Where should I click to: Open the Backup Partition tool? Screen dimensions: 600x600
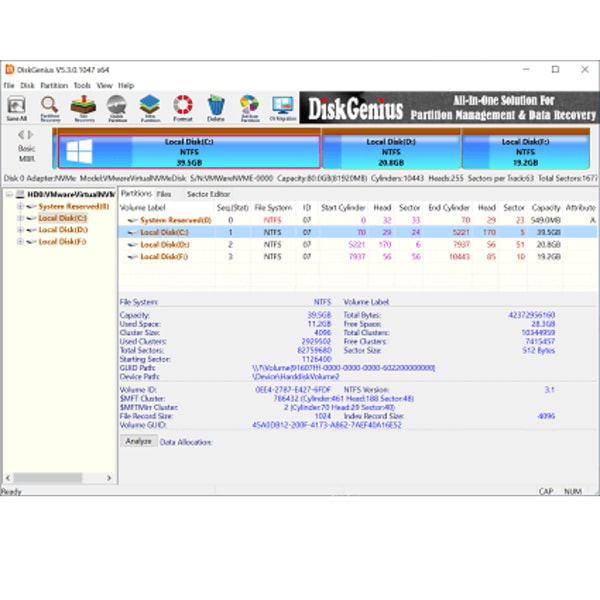[249, 108]
